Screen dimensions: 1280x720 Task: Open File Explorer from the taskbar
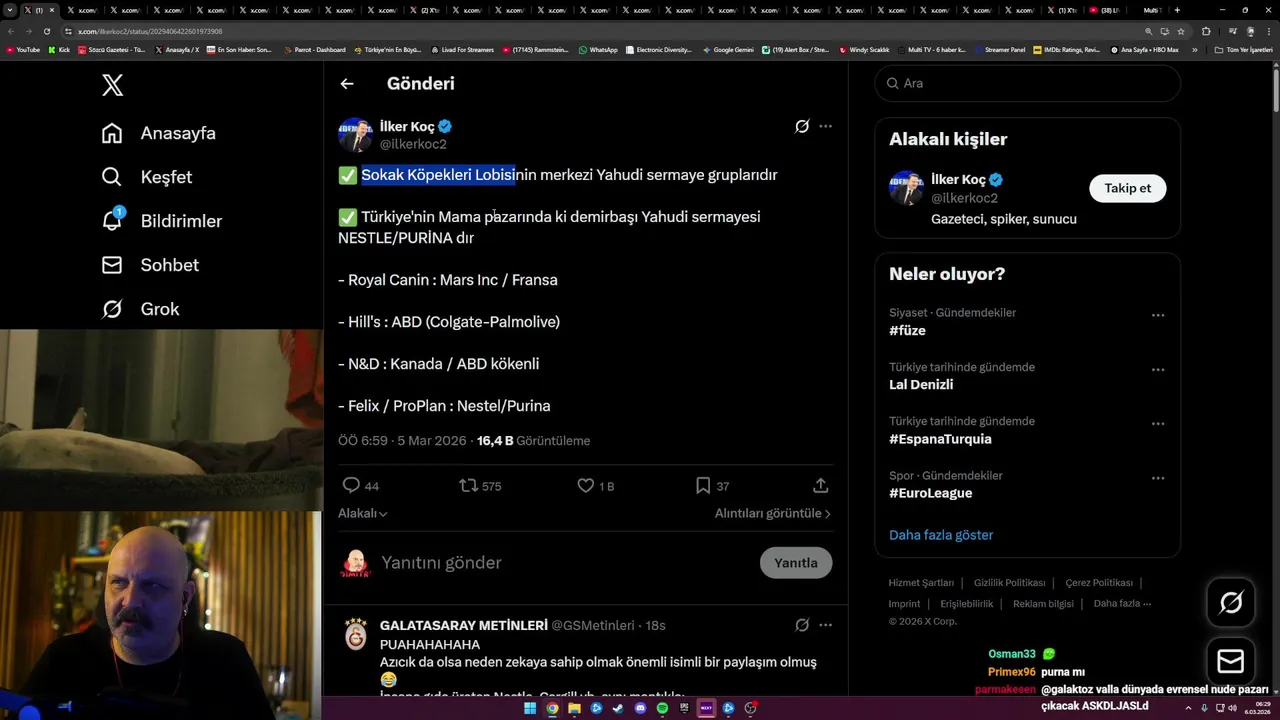[574, 708]
